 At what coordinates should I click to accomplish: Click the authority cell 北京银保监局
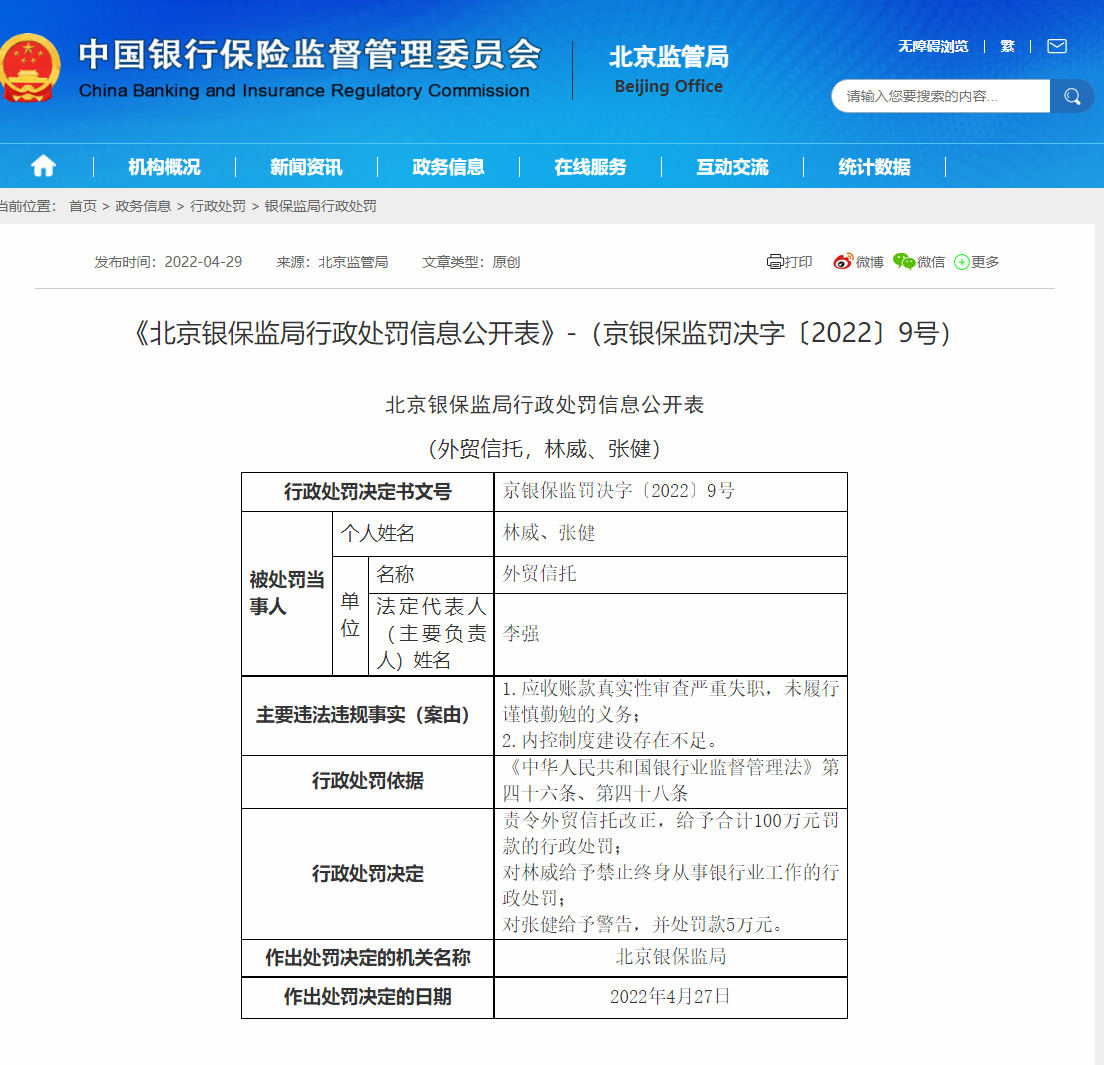[x=670, y=957]
